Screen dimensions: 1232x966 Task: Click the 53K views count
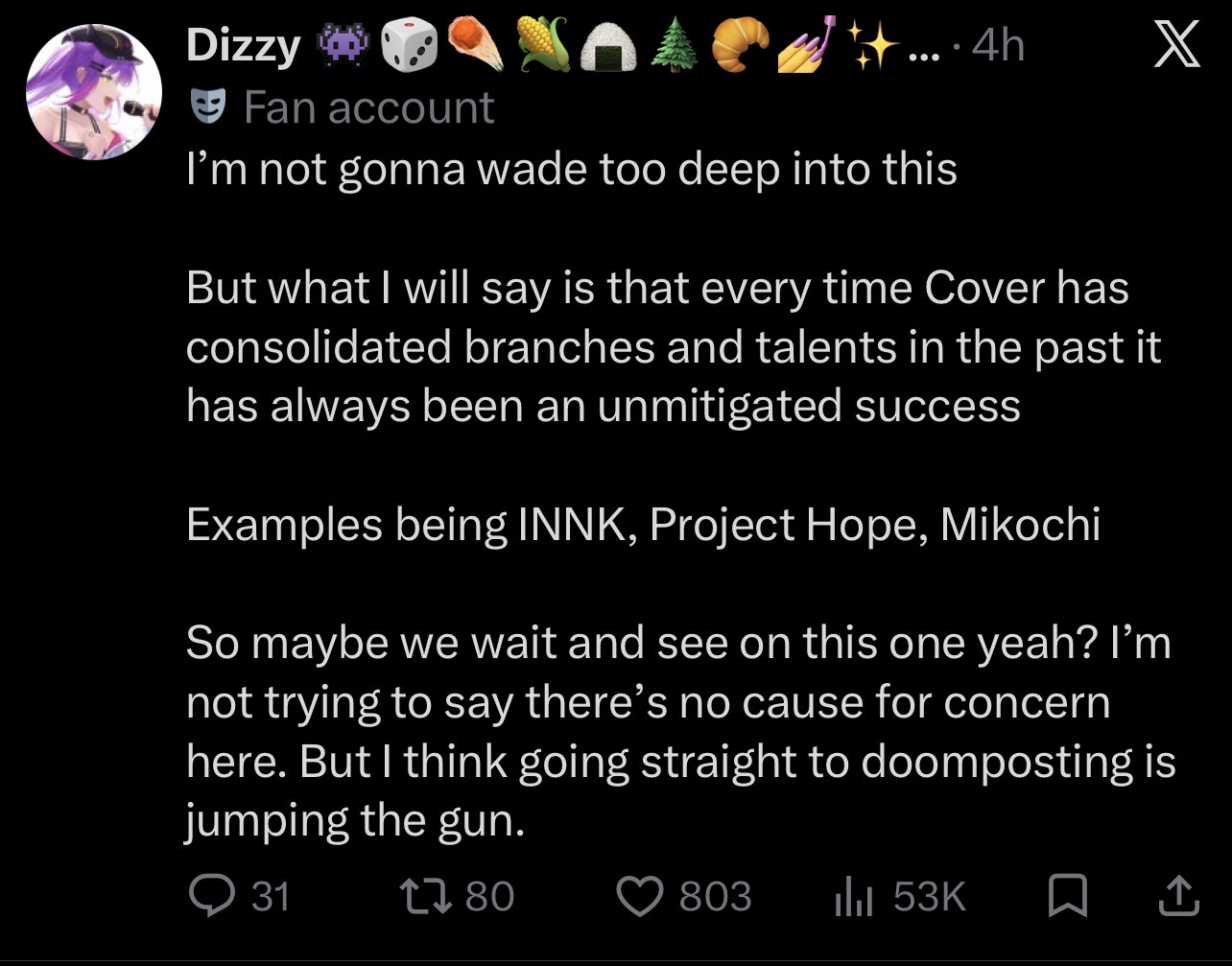(929, 896)
